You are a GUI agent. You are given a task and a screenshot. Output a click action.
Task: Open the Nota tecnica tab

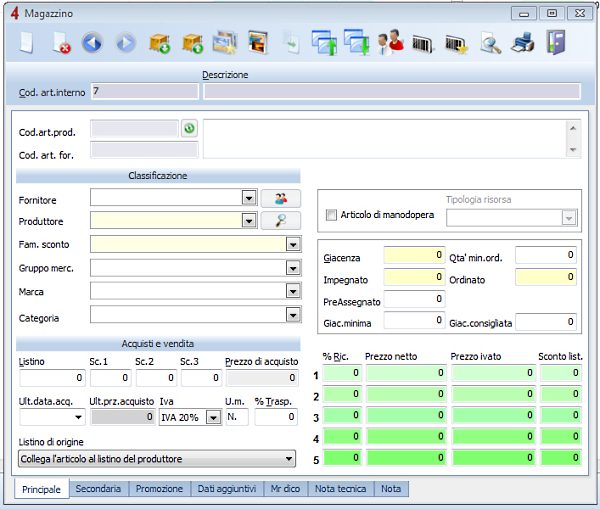(x=340, y=489)
